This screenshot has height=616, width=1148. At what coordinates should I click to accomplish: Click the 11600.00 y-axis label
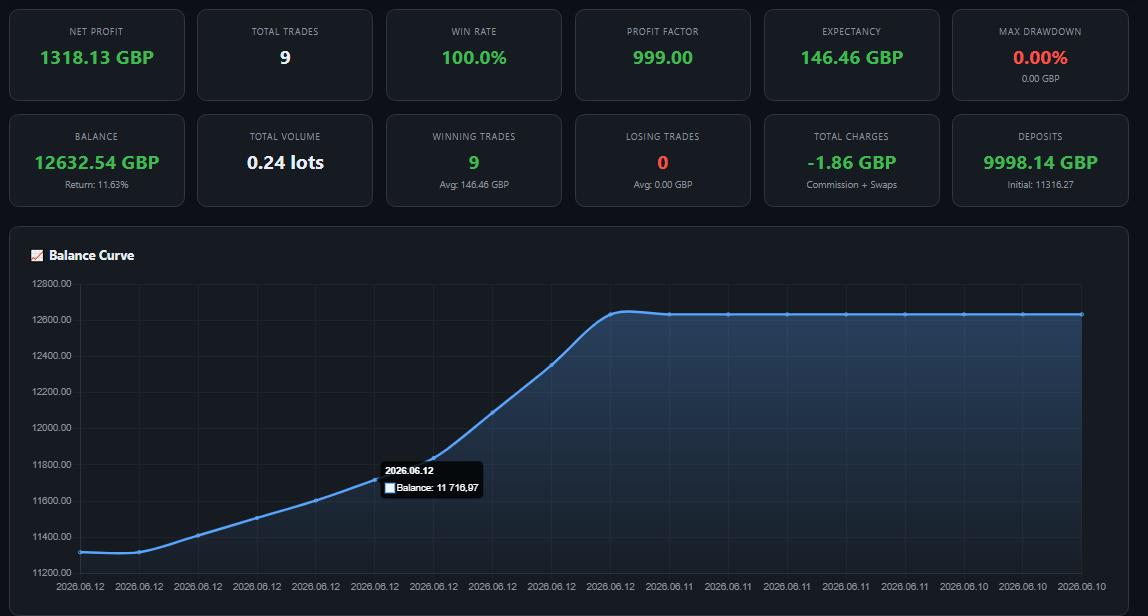click(x=51, y=501)
